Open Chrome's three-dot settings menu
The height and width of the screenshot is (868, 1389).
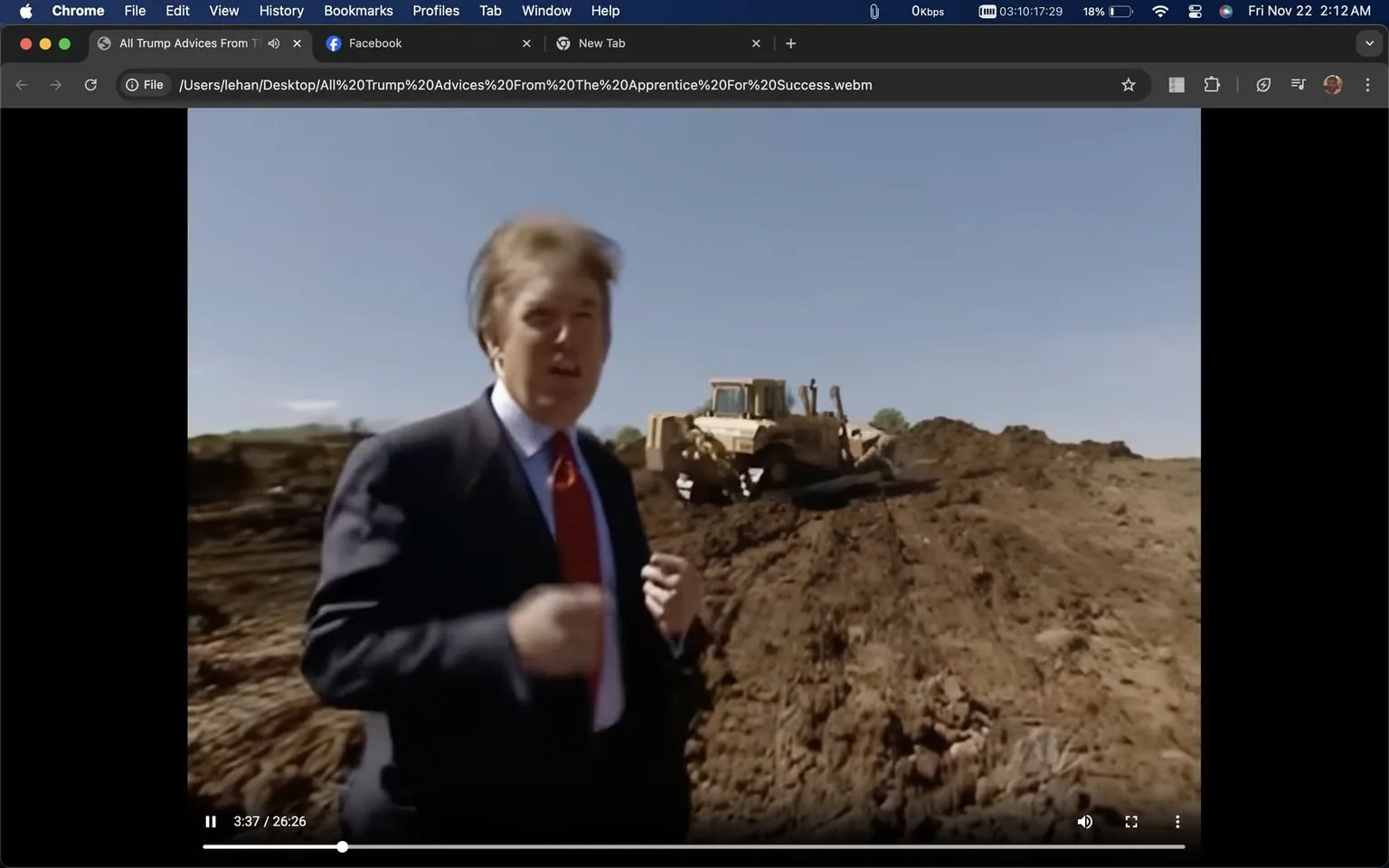[1368, 84]
